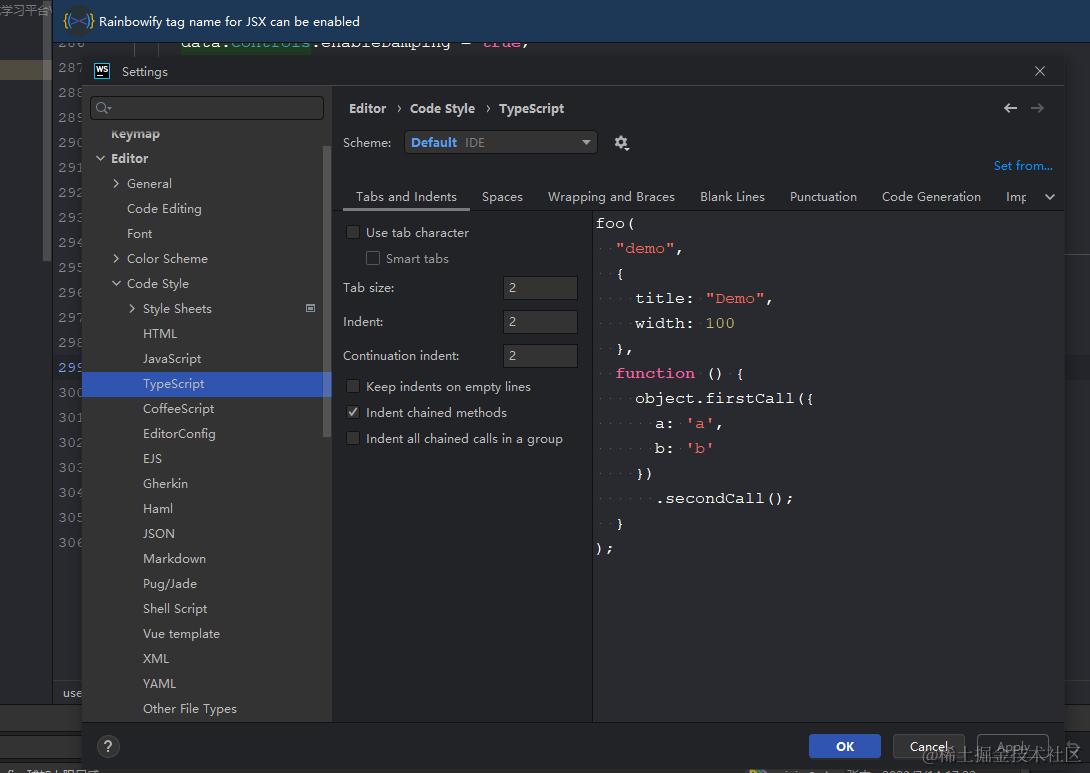This screenshot has width=1090, height=773.
Task: Click the Set from... link
Action: (1022, 166)
